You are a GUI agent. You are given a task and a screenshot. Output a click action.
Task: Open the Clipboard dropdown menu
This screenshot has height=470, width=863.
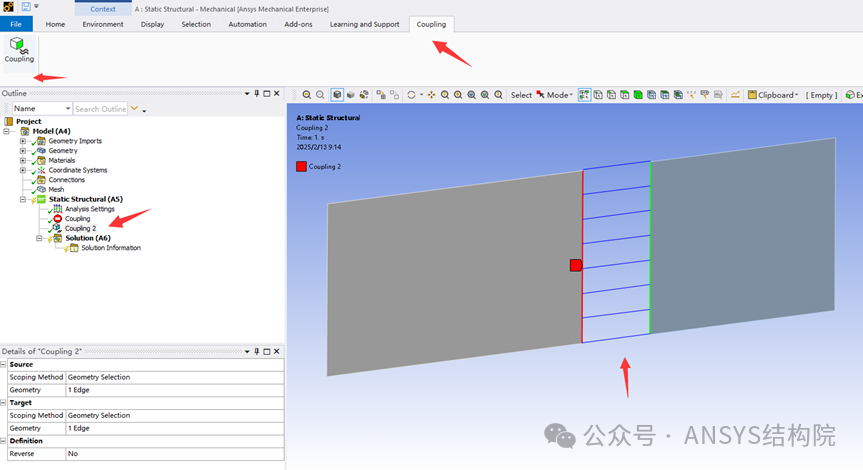[x=773, y=95]
